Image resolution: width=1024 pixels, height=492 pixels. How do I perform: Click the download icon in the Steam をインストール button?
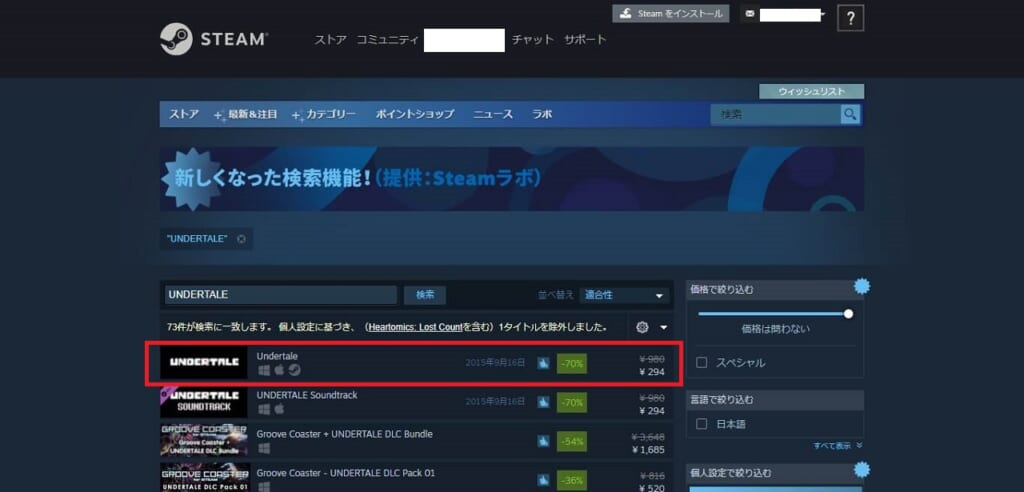pos(626,14)
